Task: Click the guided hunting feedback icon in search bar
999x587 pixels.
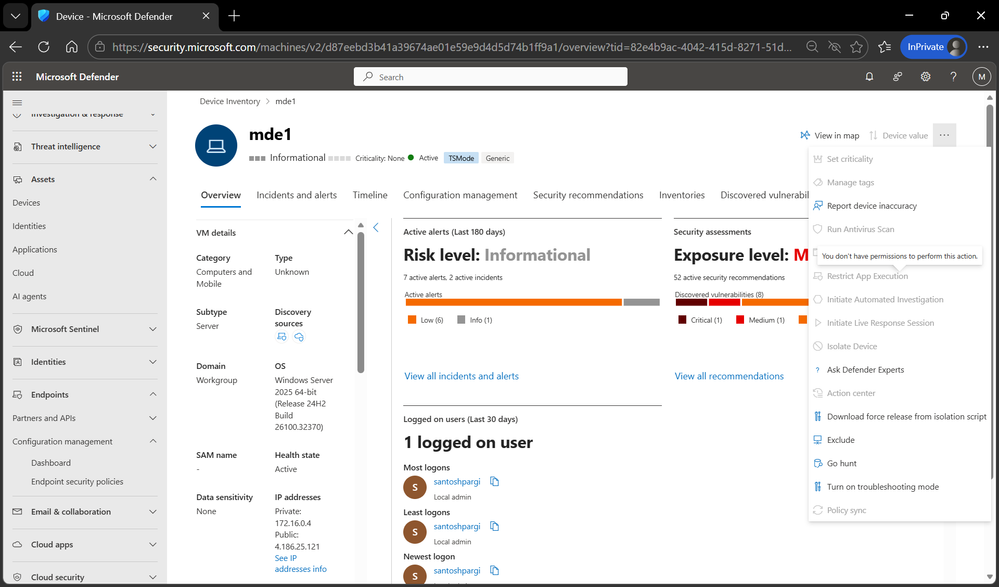Action: [897, 76]
